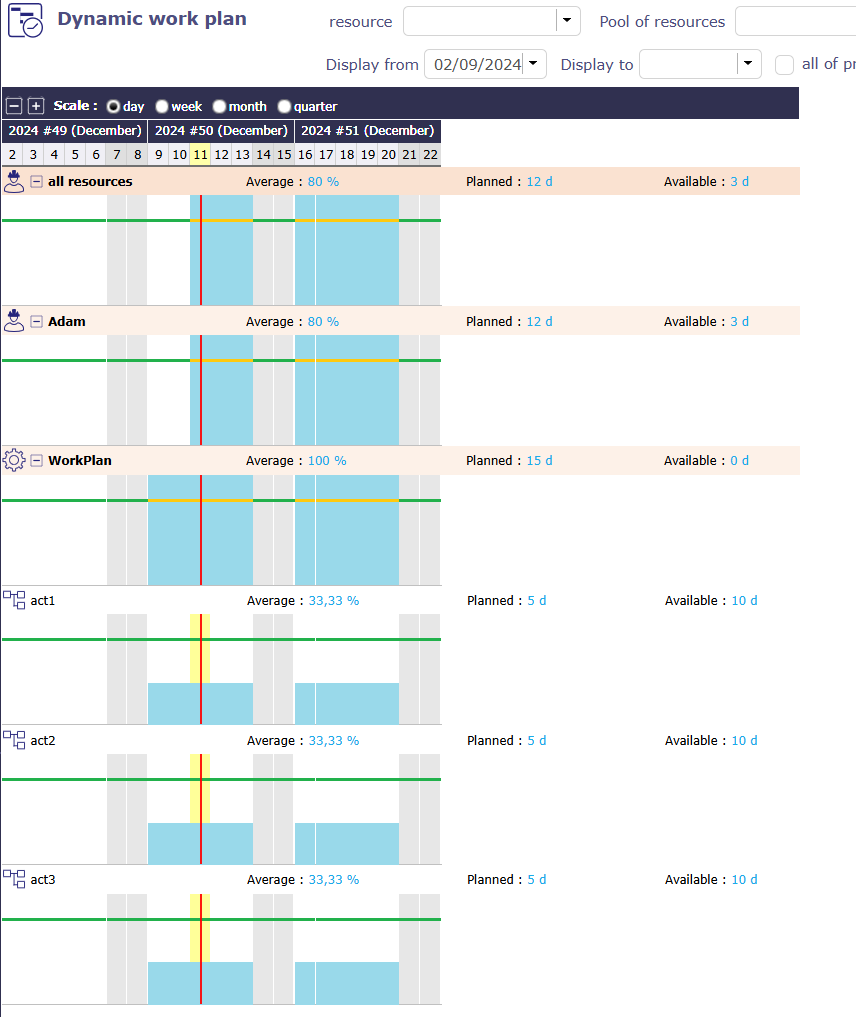
Task: Collapse the all resources row
Action: tap(36, 180)
